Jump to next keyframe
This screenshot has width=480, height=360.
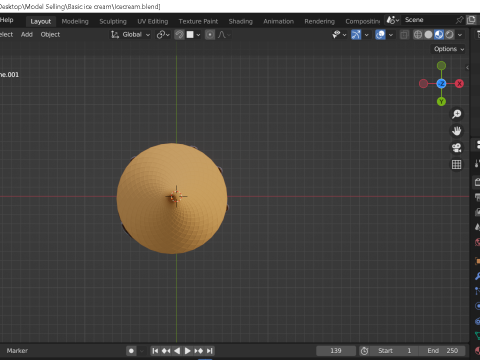click(199, 351)
